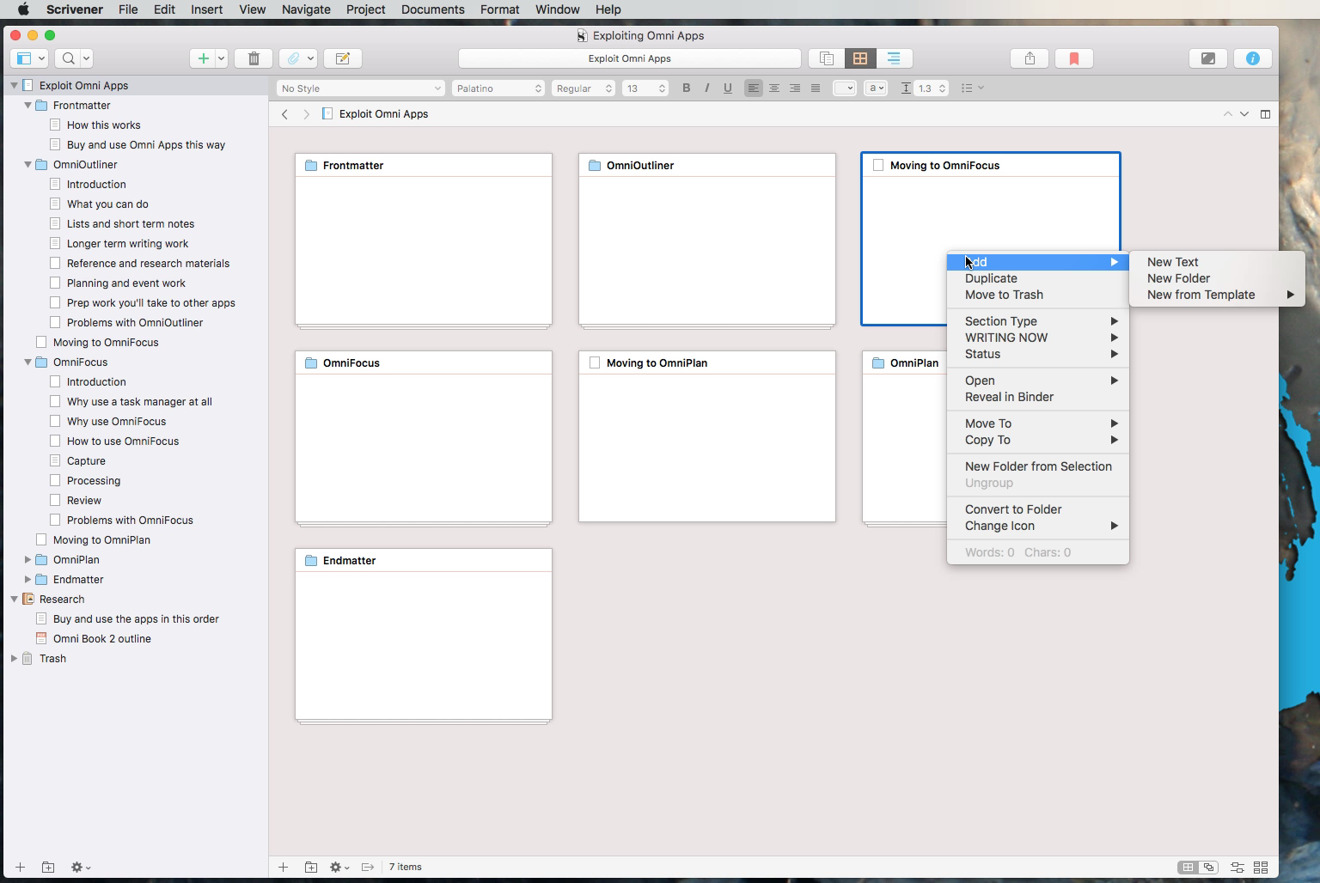
Task: Expand the Endmatter folder in binder
Action: [28, 579]
